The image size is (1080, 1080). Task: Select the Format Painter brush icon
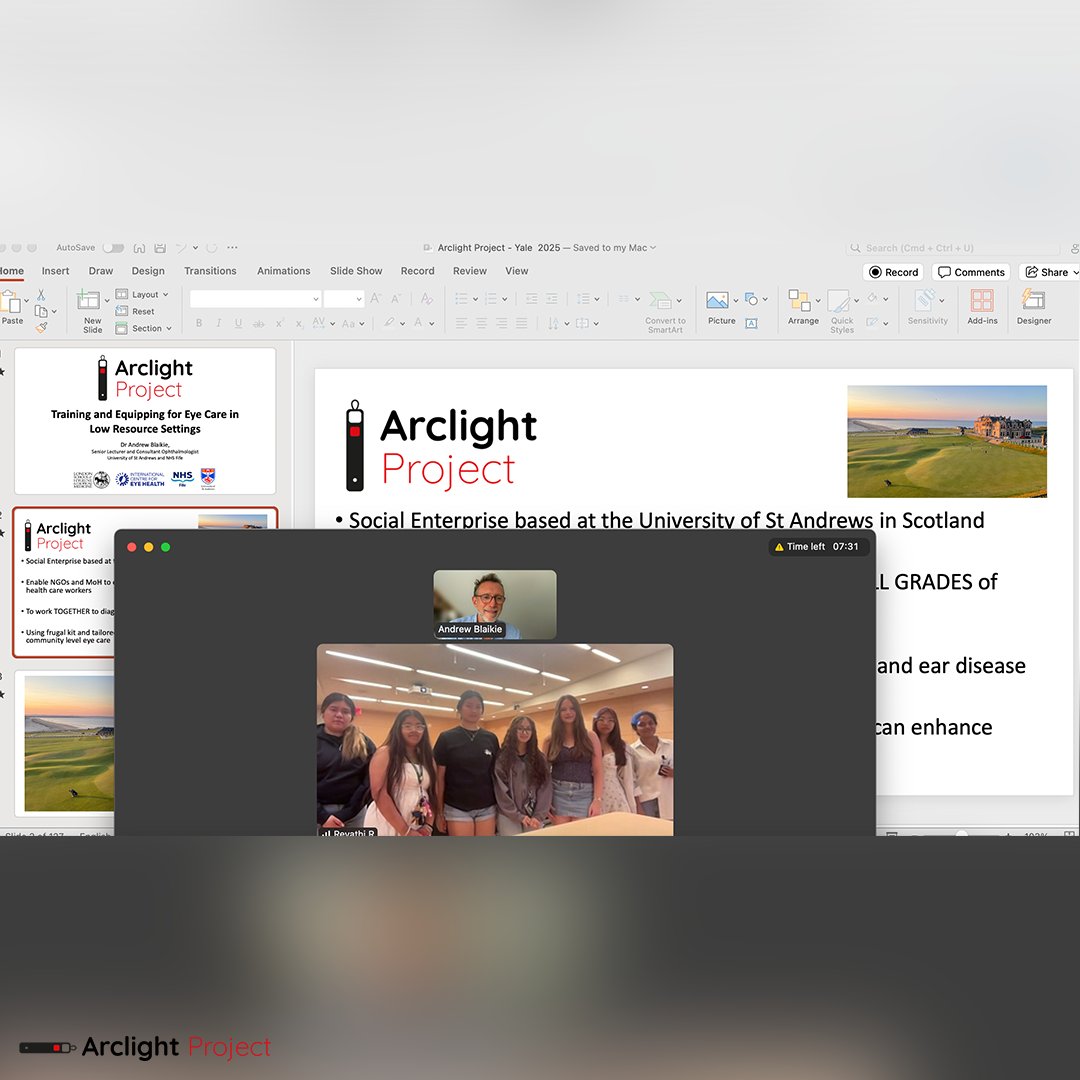(41, 328)
